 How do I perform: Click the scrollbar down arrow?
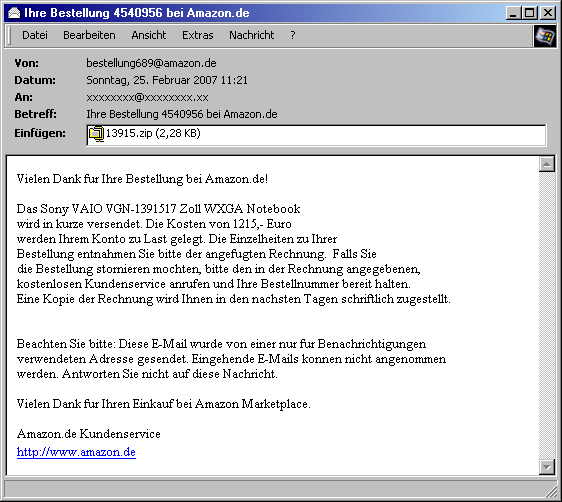(547, 467)
